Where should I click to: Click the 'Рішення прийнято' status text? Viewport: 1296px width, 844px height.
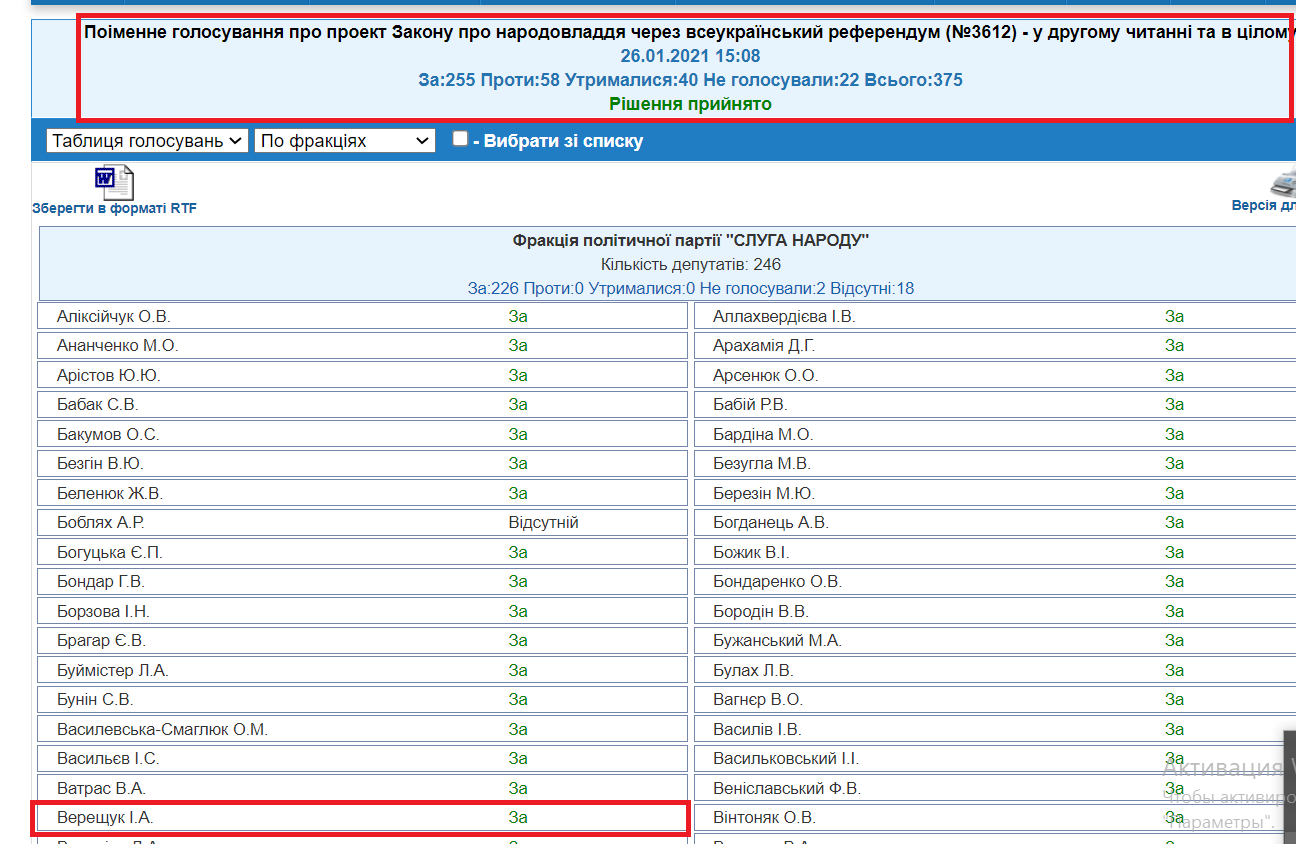tap(690, 104)
